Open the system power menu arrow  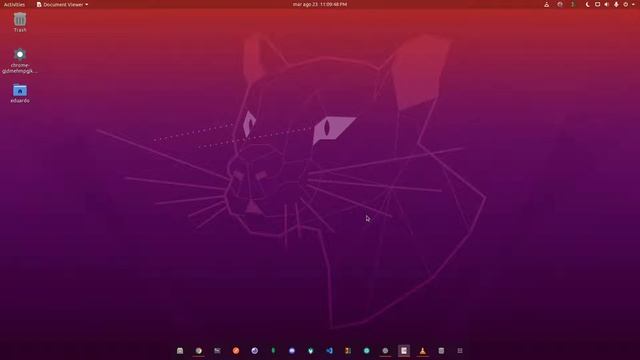[633, 4]
